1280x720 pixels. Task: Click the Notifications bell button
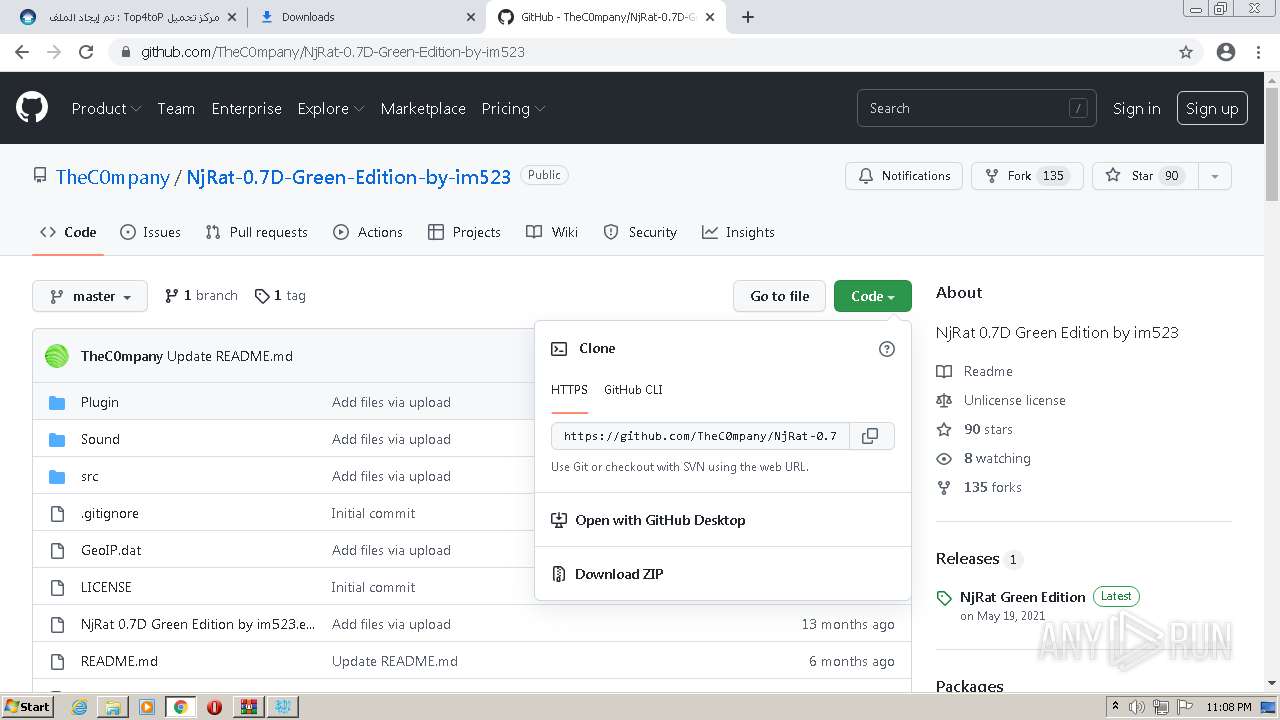904,176
